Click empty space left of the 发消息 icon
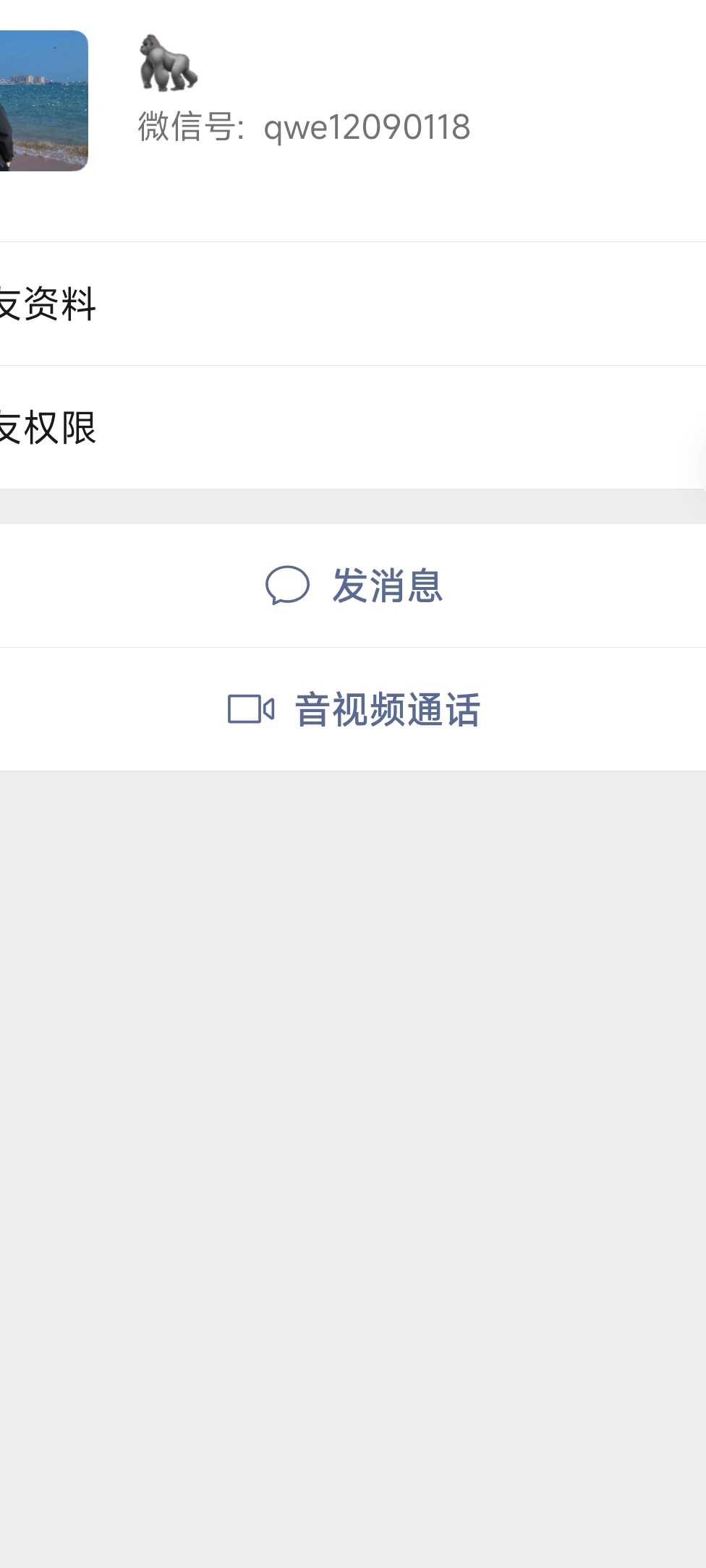The height and width of the screenshot is (1568, 706). point(130,586)
